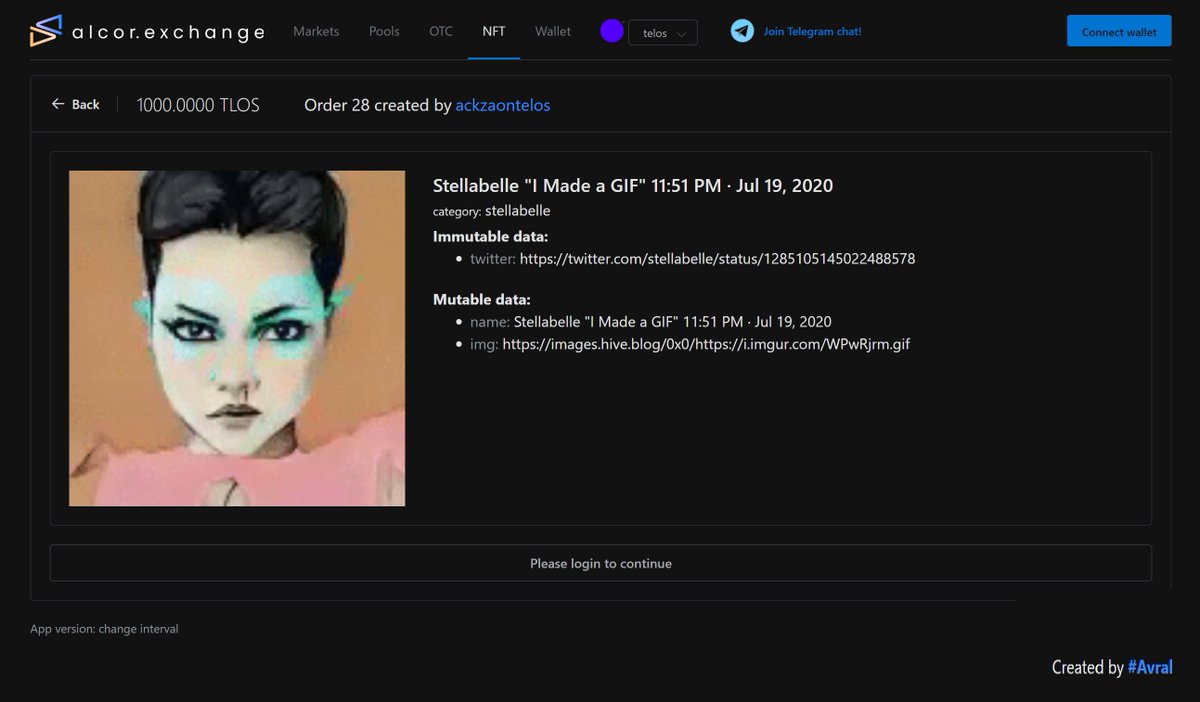
Task: Click the Immutable data heading
Action: pos(490,237)
